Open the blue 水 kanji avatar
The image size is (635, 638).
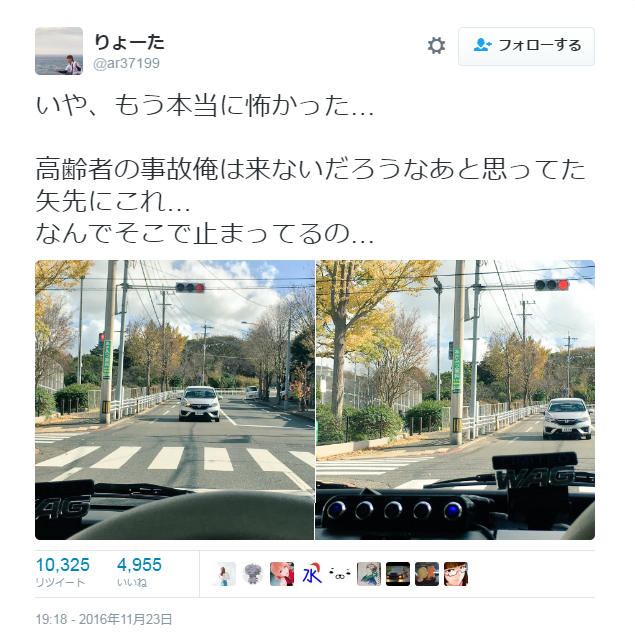311,574
